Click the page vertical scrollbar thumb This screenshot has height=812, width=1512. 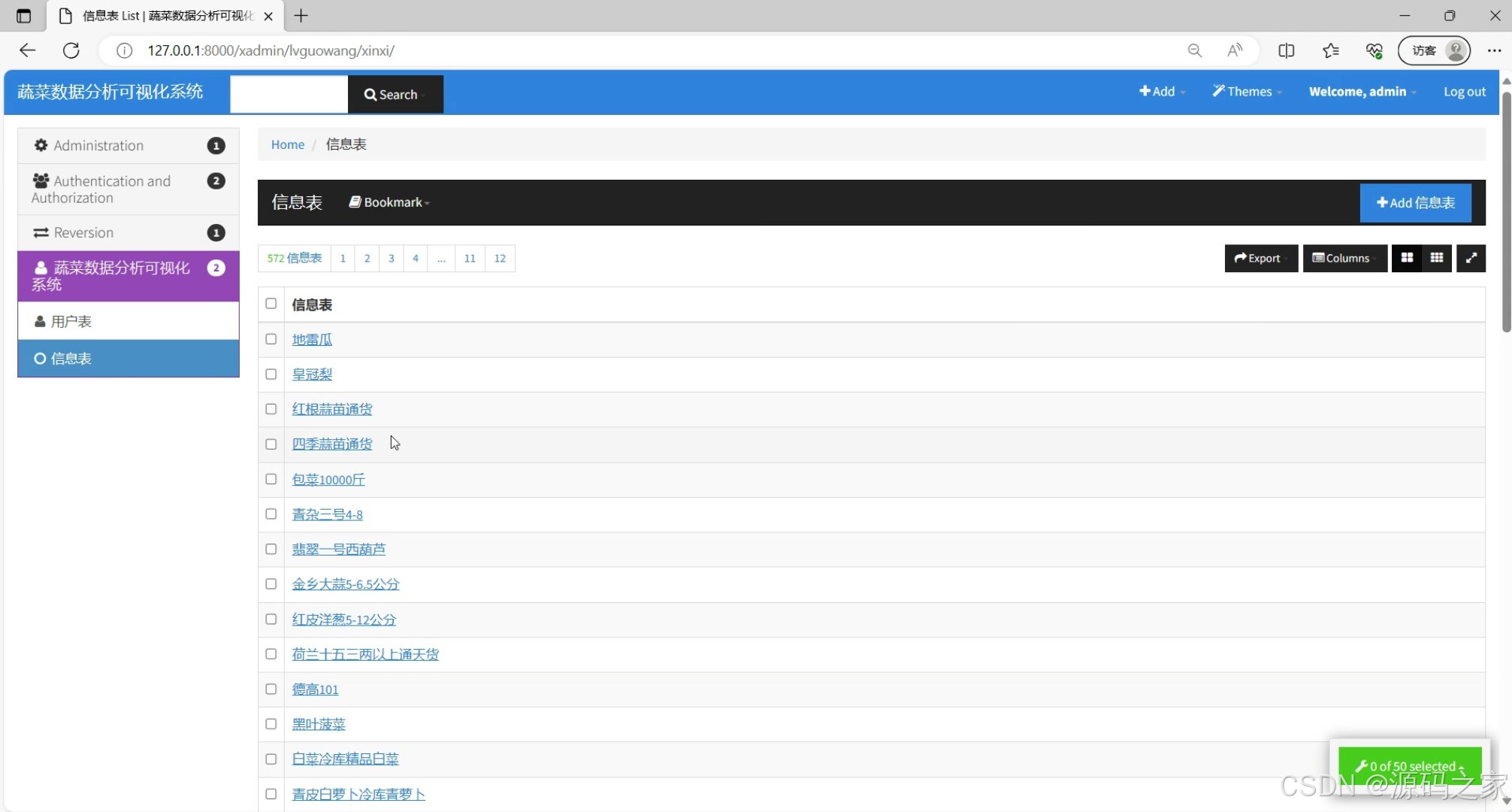1506,211
